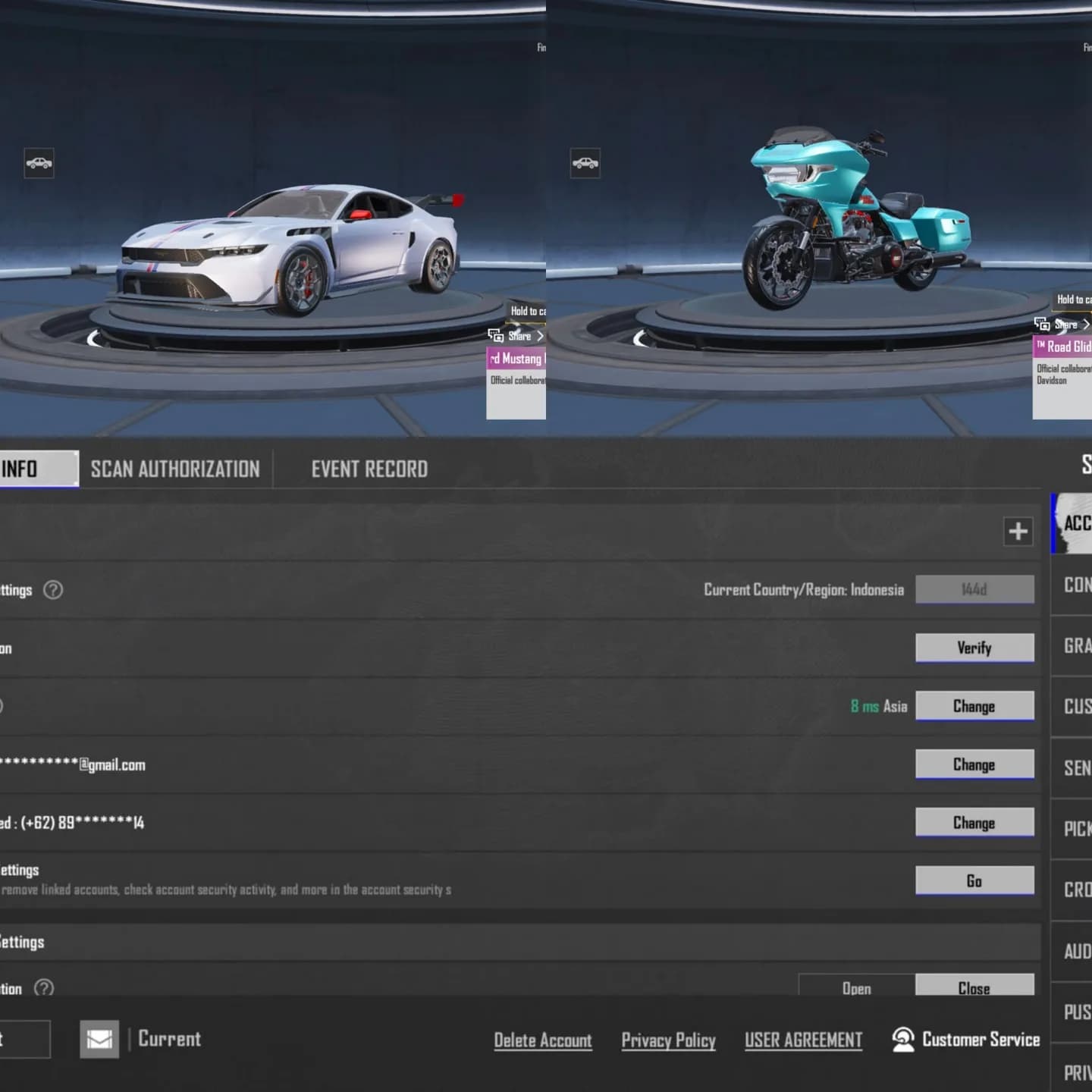Click the Delete Account link
1092x1092 pixels.
pos(543,1040)
